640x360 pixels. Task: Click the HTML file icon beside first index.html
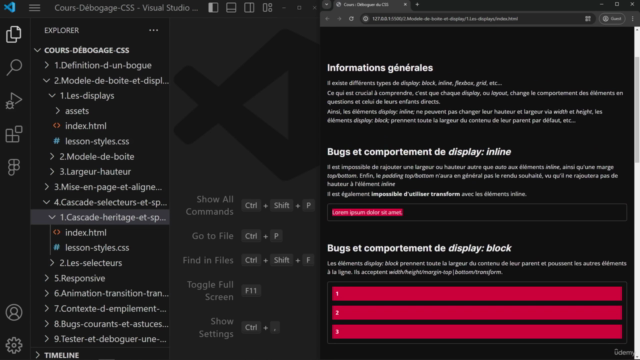click(57, 126)
